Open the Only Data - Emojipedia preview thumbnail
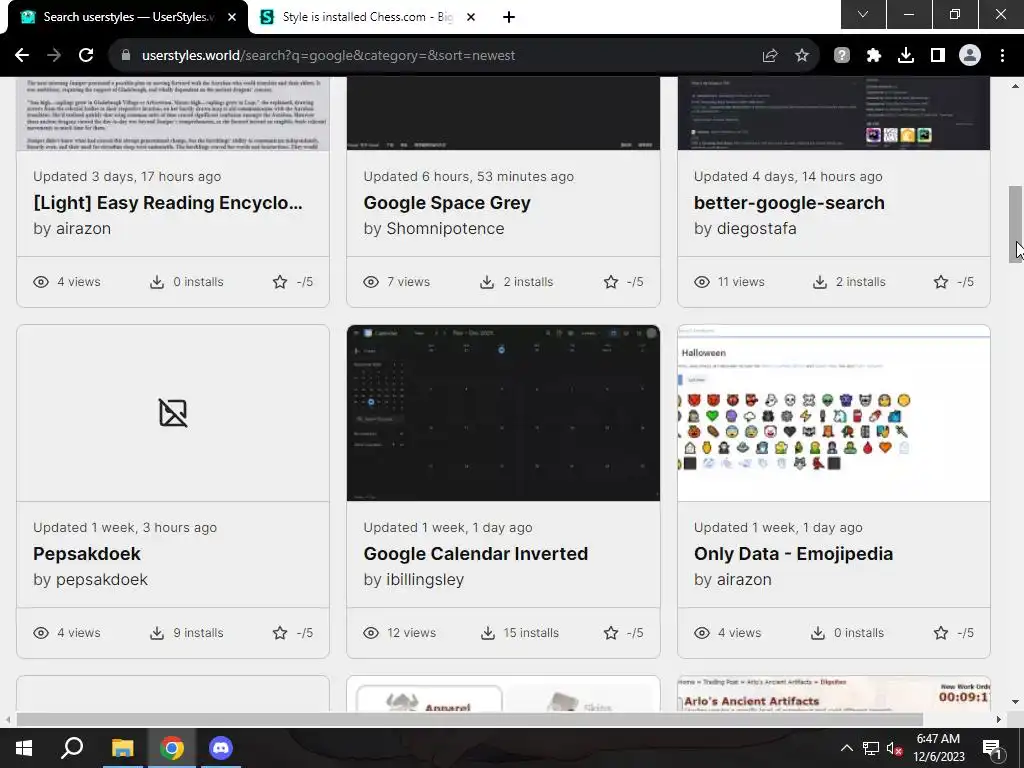The image size is (1024, 768). (833, 413)
